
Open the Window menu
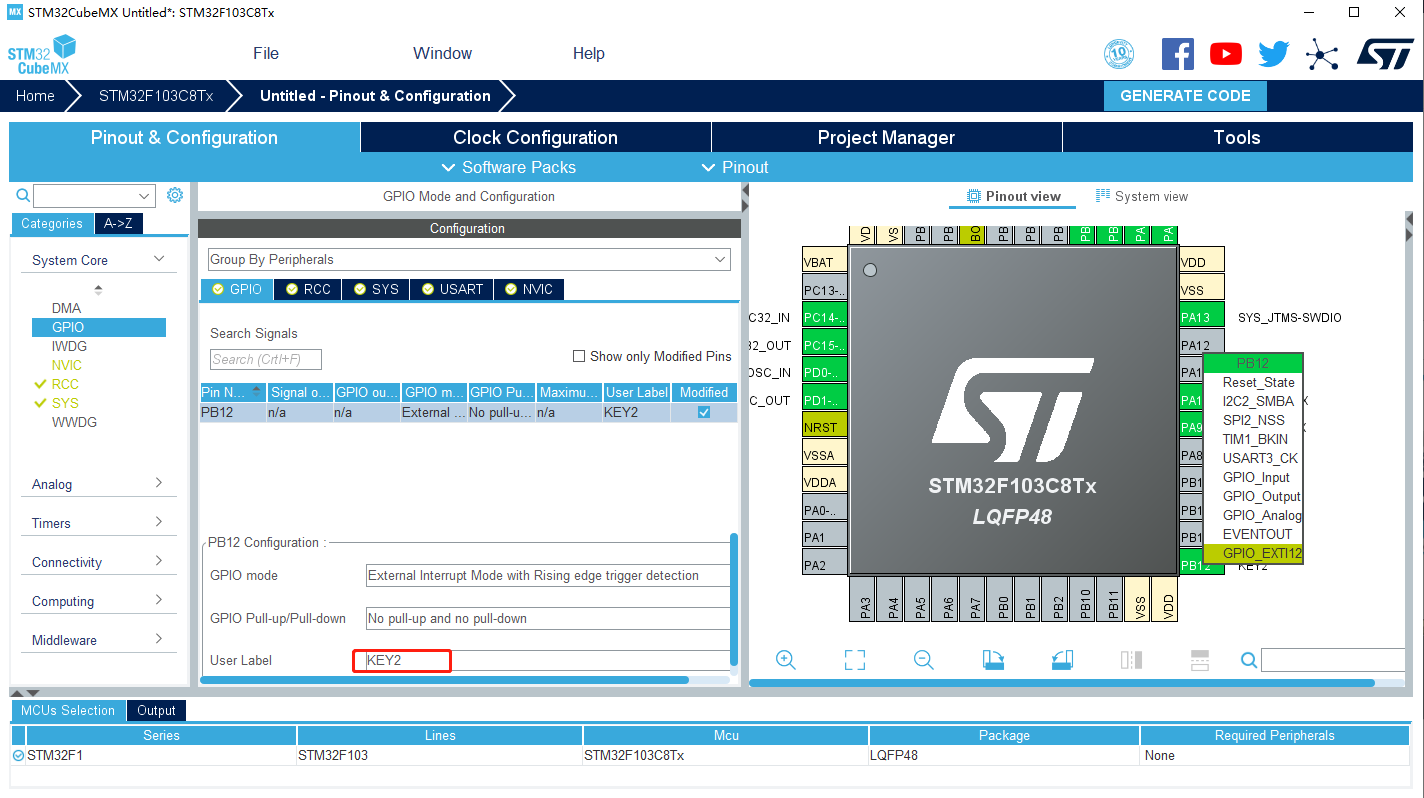click(442, 54)
